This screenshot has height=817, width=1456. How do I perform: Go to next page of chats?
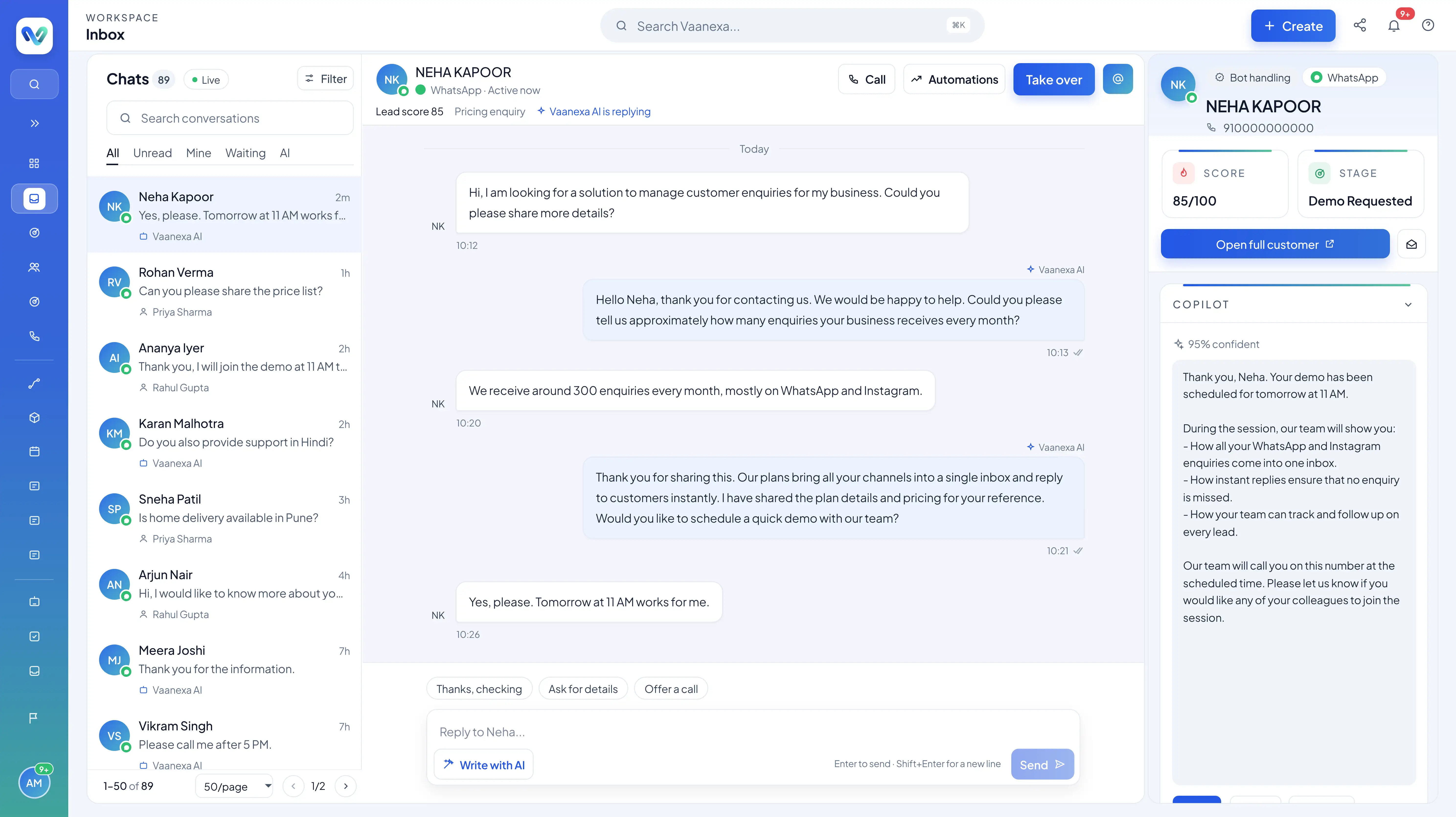(346, 786)
